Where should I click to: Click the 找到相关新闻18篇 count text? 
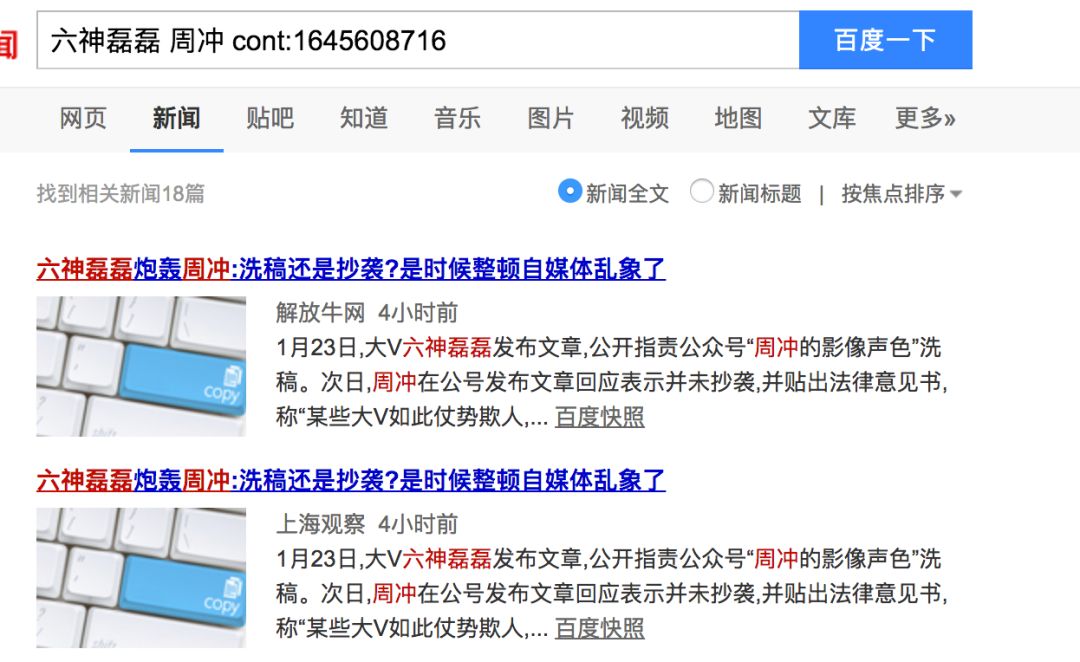pyautogui.click(x=121, y=194)
